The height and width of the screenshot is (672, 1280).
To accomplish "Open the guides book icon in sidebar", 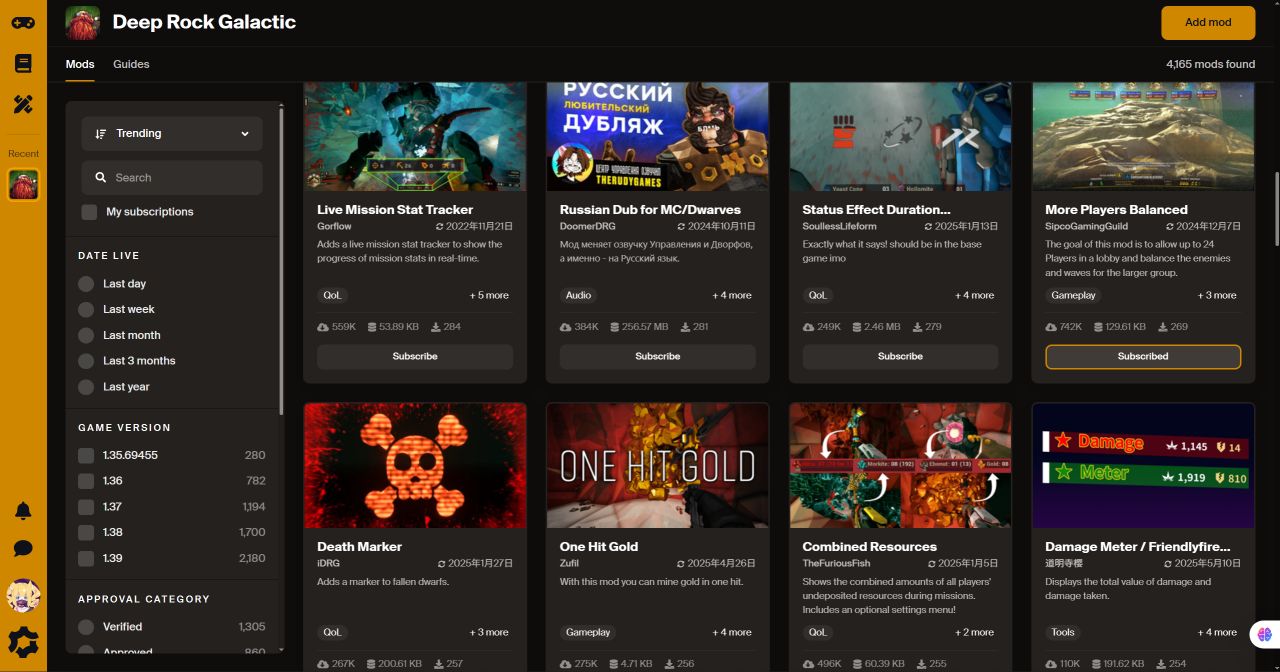I will click(x=23, y=64).
